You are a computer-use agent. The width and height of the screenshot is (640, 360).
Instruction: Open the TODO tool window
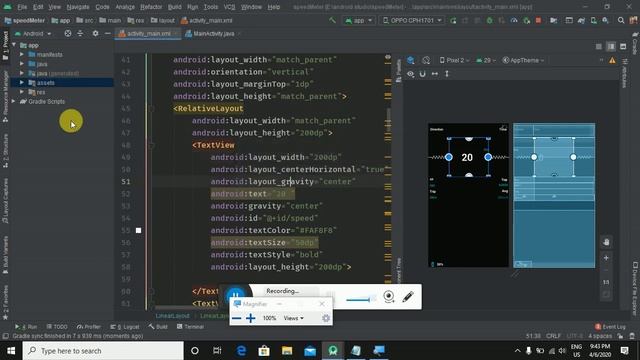point(57,327)
